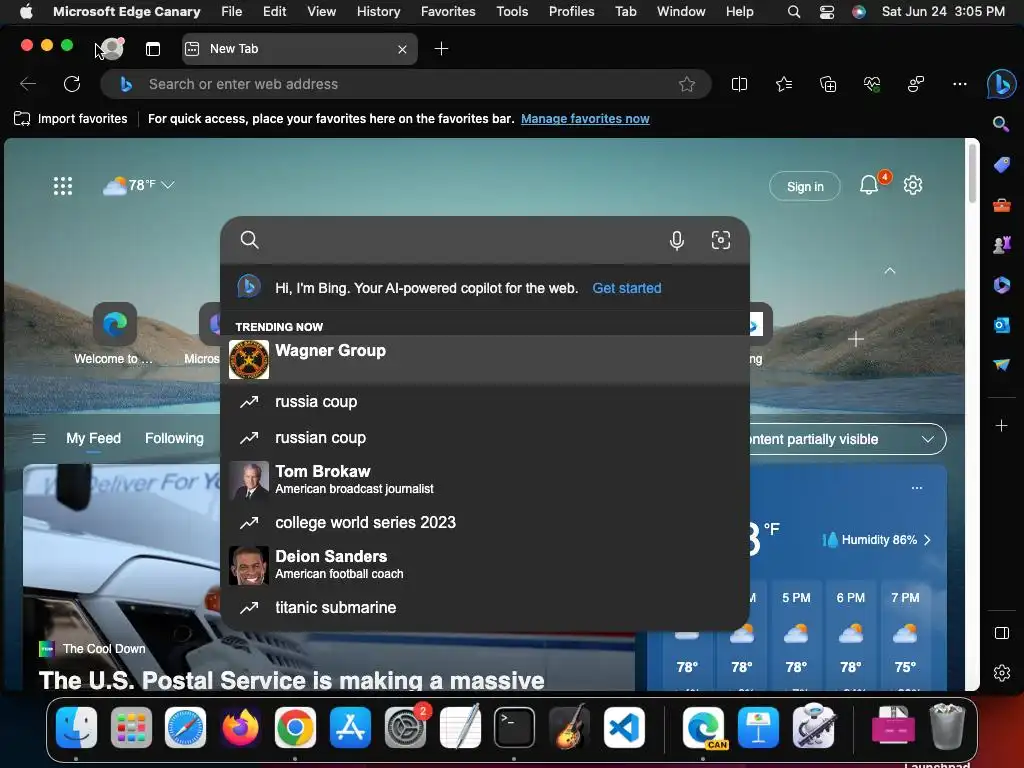Toggle the sidebar panel layout icon
The width and height of the screenshot is (1024, 768).
tap(1002, 633)
